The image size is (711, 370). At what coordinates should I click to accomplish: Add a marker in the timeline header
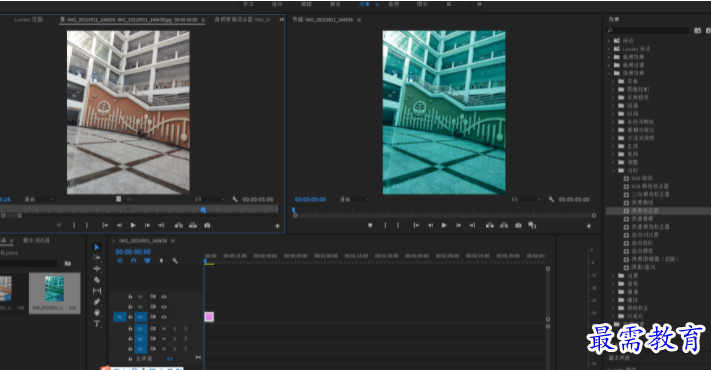[x=161, y=261]
